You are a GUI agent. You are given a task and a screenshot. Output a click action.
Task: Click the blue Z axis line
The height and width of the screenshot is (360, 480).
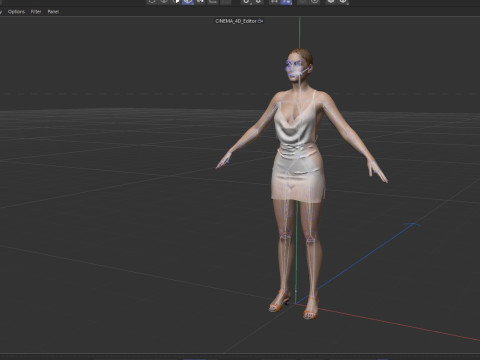click(357, 263)
